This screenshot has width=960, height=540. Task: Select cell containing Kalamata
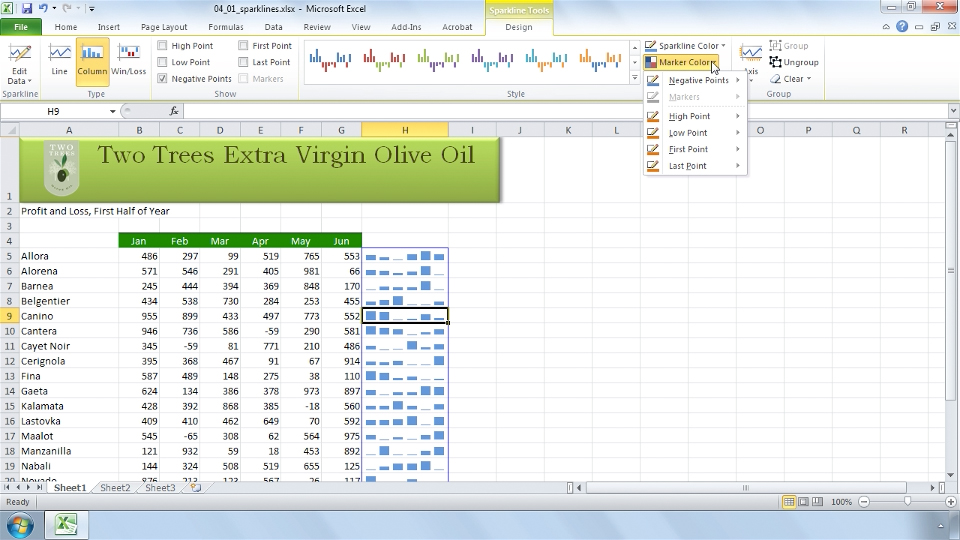point(69,406)
